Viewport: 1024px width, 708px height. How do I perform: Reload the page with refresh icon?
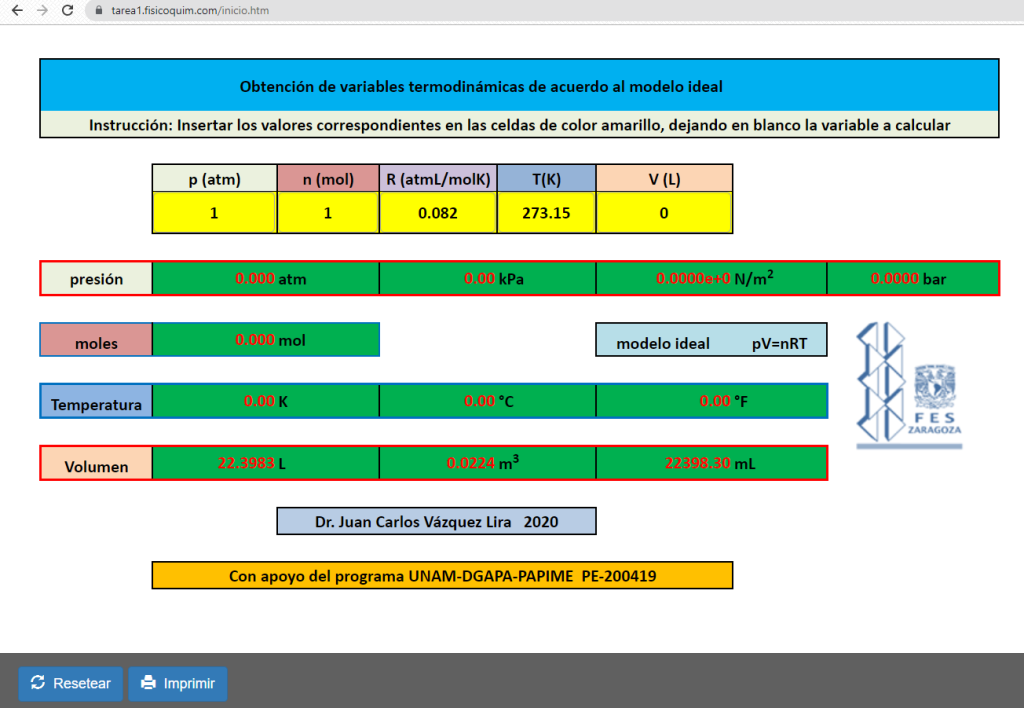pos(67,10)
